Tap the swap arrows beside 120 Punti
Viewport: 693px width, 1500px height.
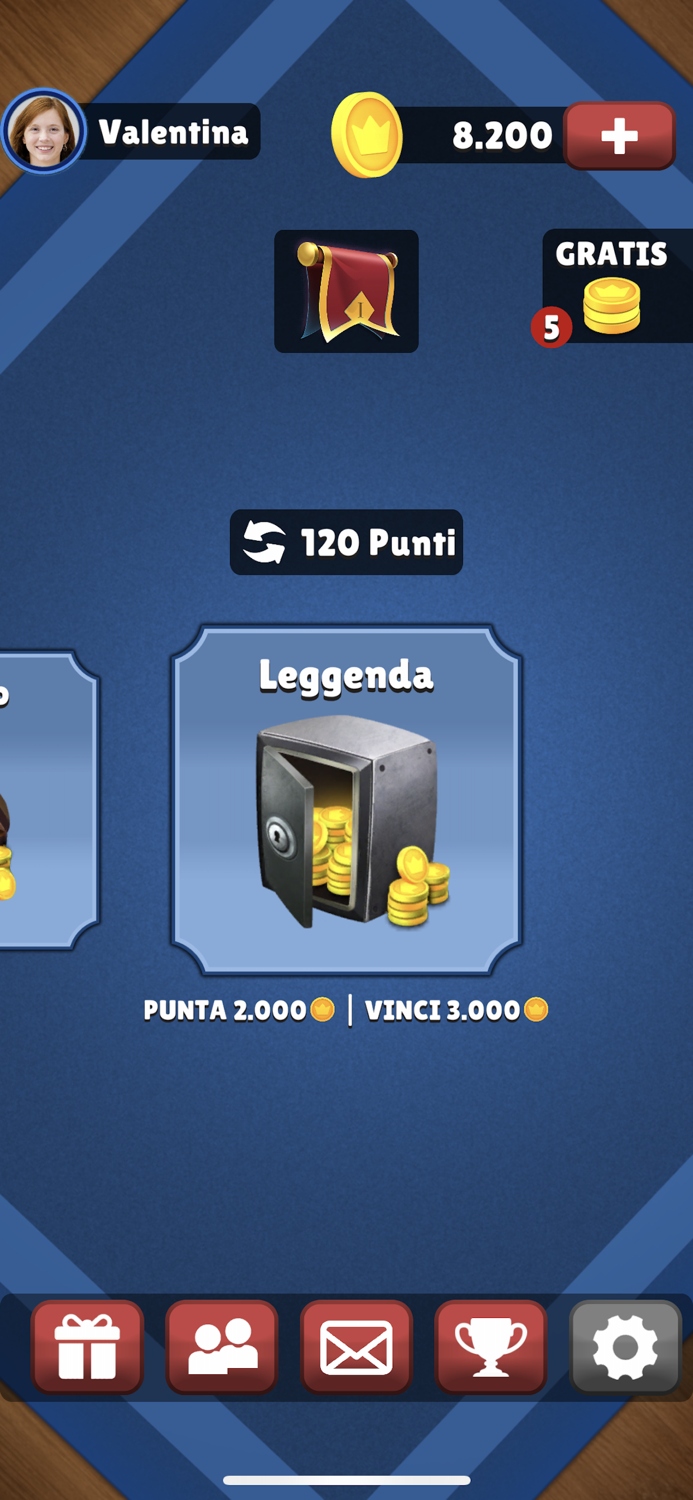point(264,543)
